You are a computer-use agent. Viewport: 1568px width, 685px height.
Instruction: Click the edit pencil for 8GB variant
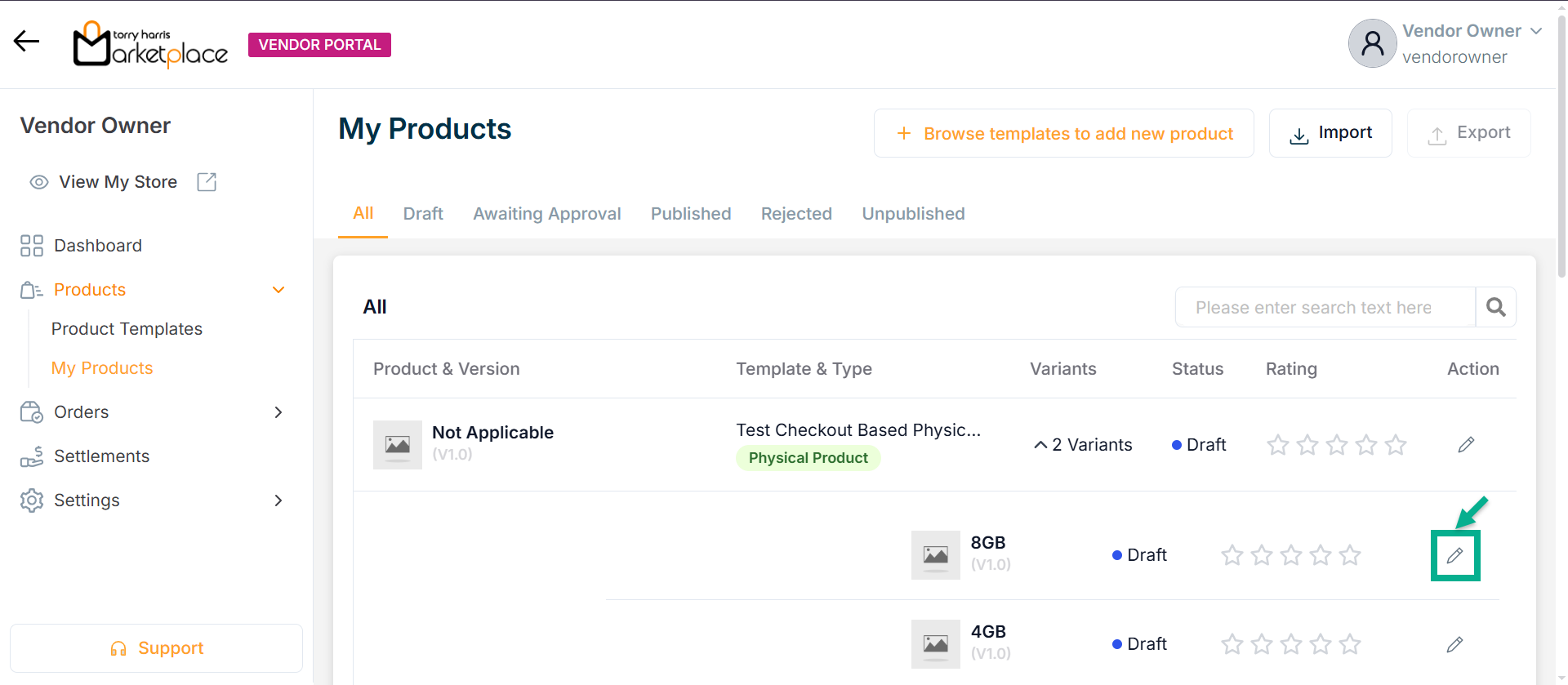click(1454, 556)
